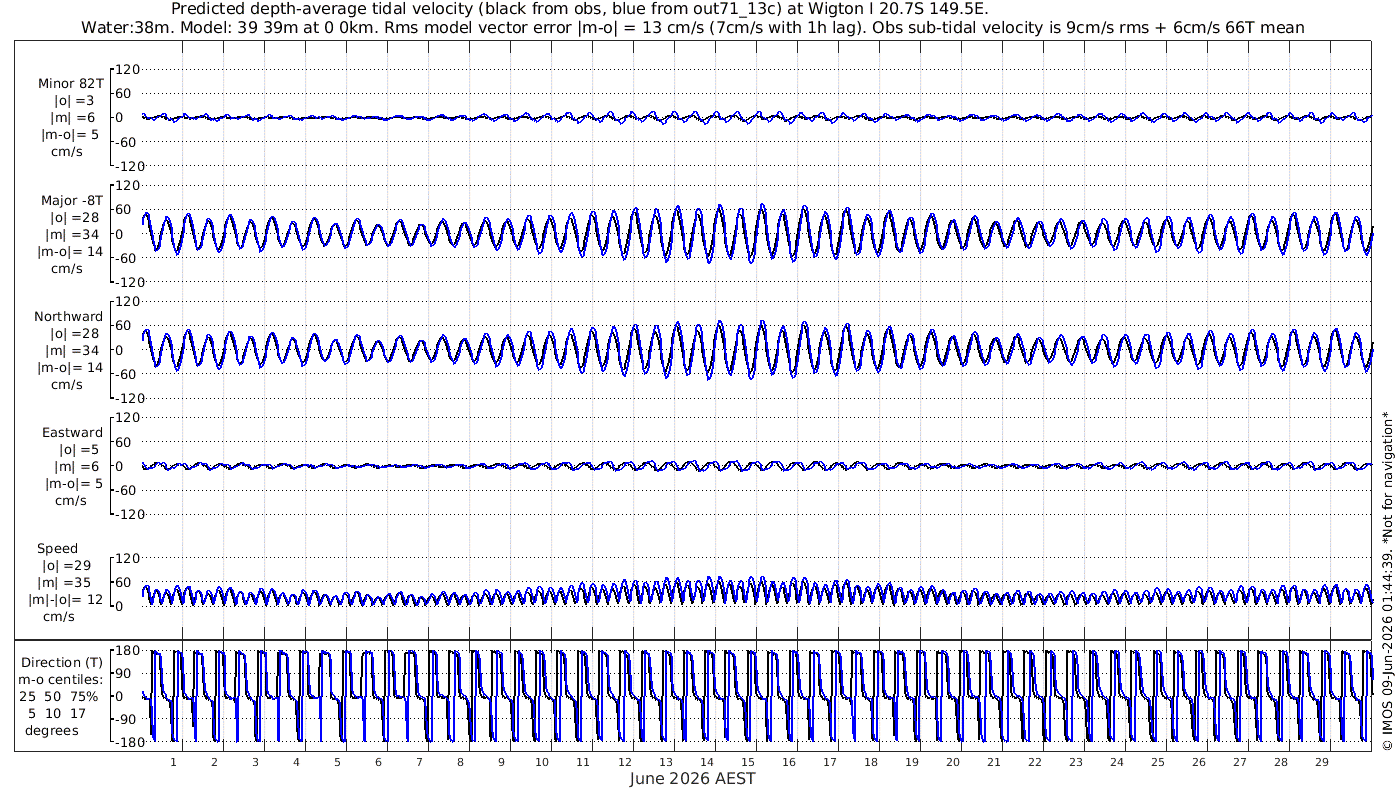The width and height of the screenshot is (1400, 800).
Task: Select the Minor 82T panel label
Action: click(70, 84)
